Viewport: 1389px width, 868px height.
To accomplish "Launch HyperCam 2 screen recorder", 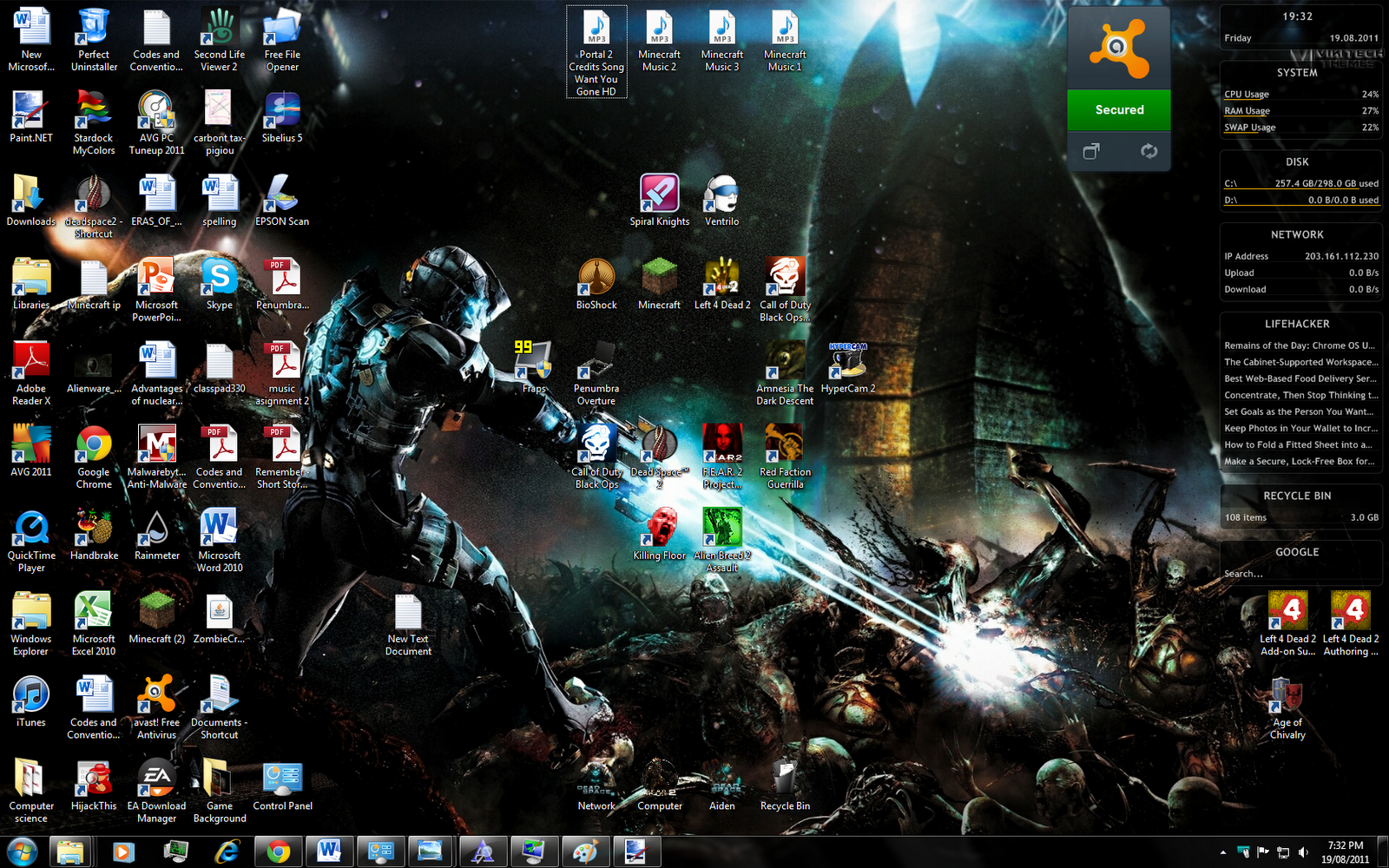I will [x=847, y=361].
